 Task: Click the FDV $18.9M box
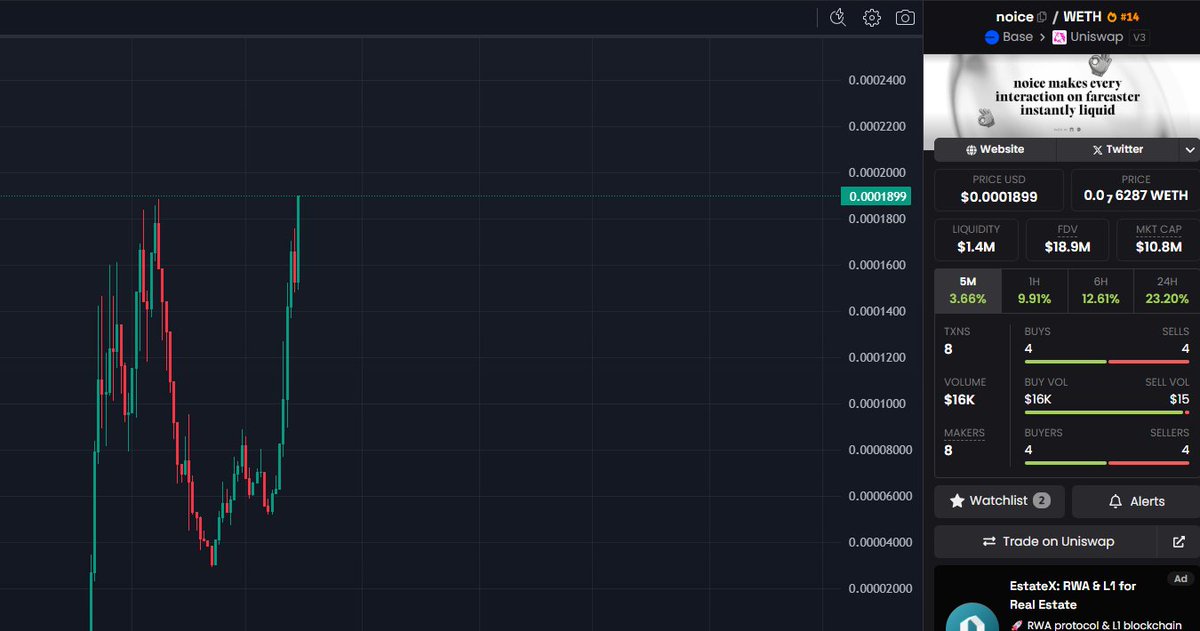tap(1067, 240)
